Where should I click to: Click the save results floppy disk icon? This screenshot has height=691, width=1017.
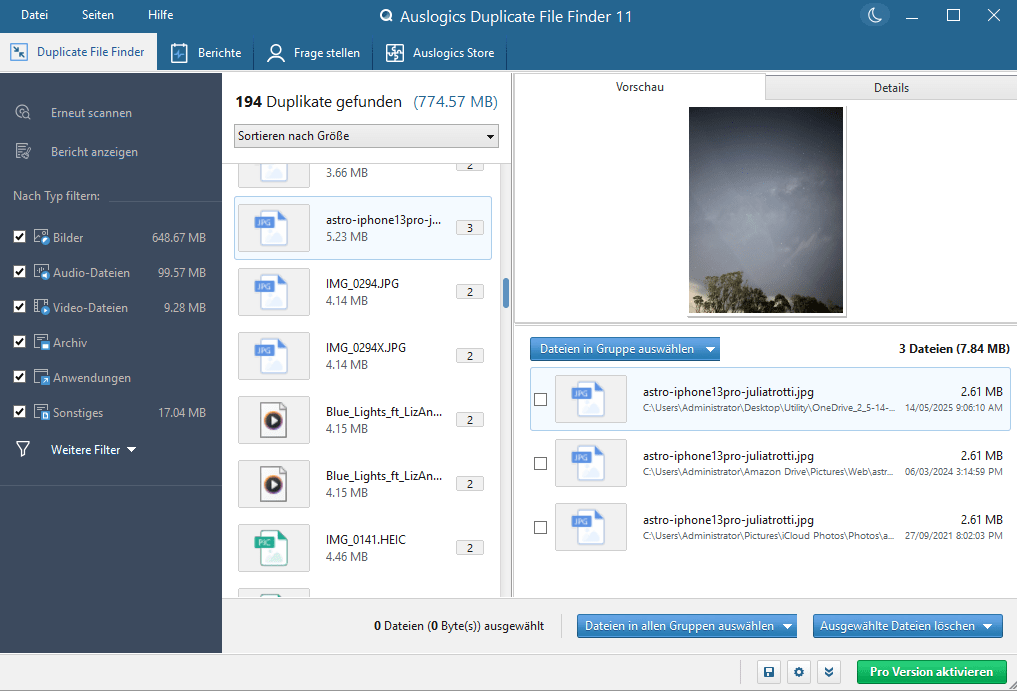[x=768, y=672]
